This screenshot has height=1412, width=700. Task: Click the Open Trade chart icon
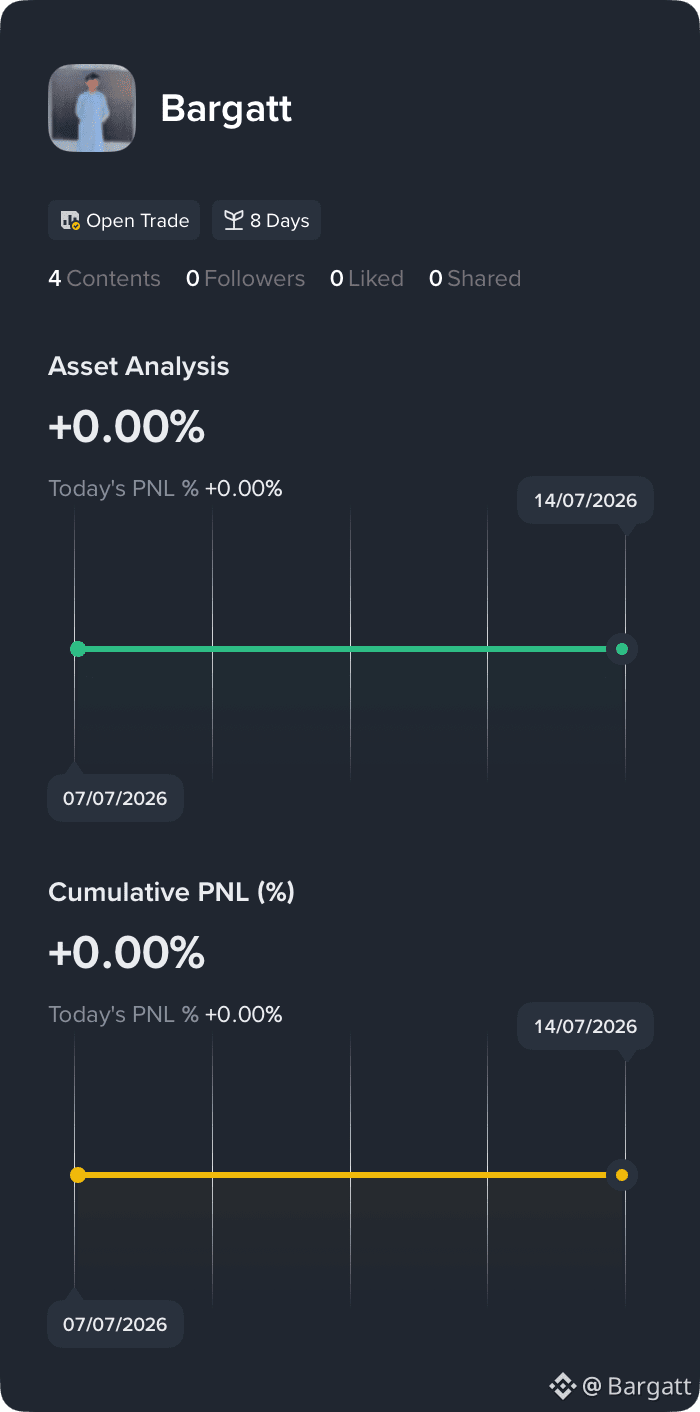[70, 221]
